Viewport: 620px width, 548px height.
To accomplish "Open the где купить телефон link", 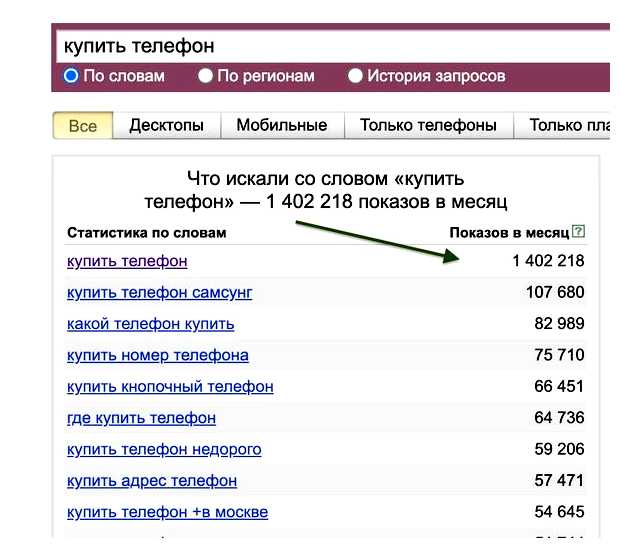I will 141,418.
